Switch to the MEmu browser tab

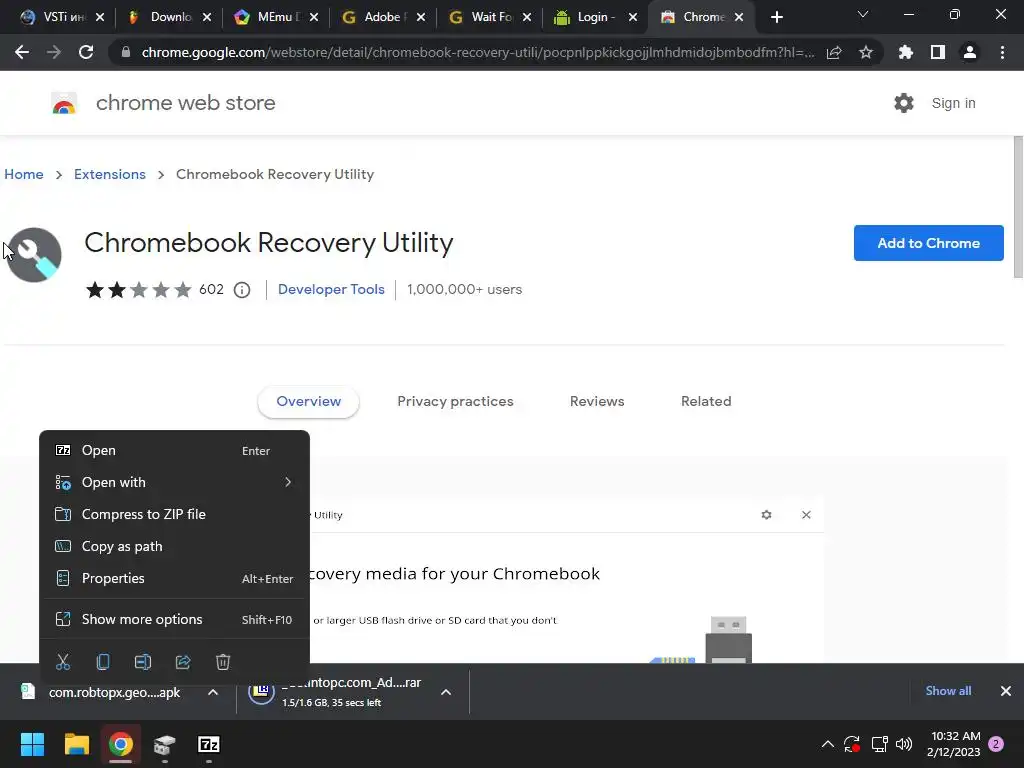(276, 17)
